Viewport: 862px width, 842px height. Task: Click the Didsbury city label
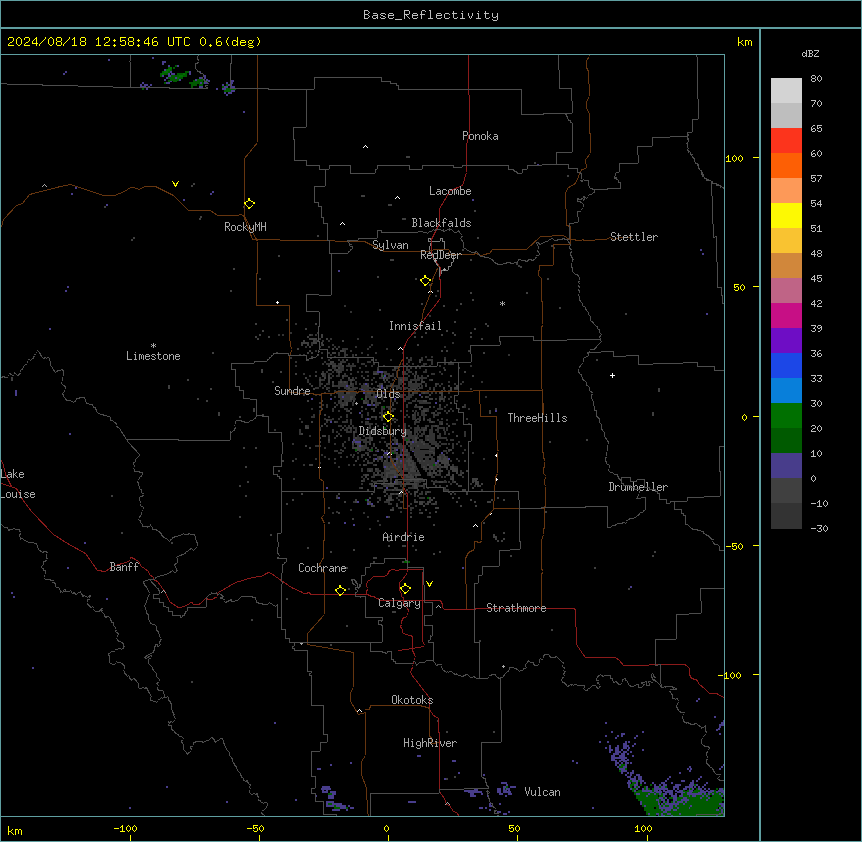[383, 431]
